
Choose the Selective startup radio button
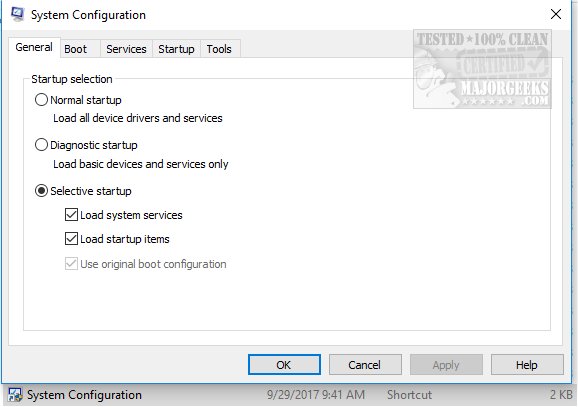(41, 191)
